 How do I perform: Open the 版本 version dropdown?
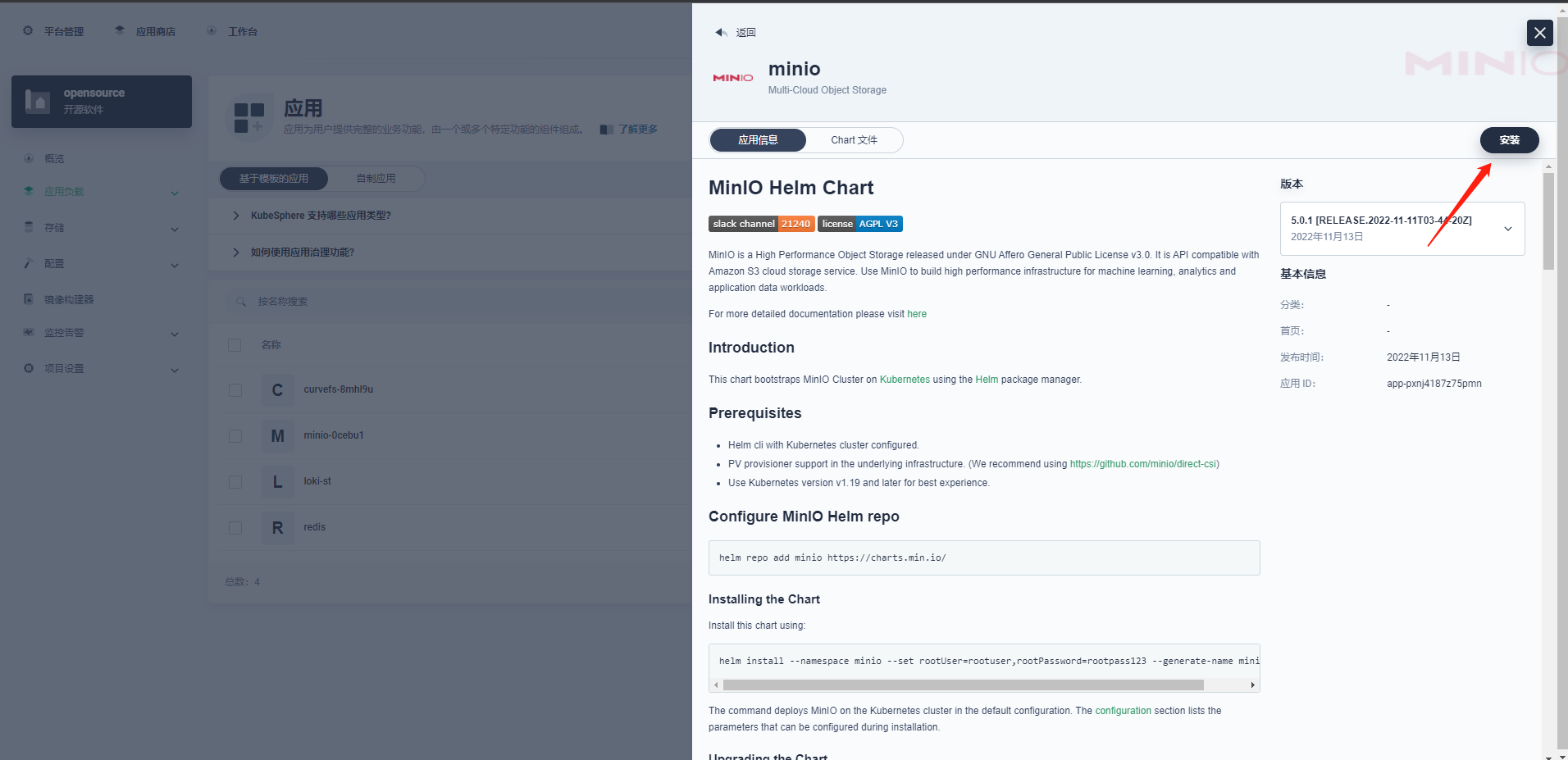1402,229
